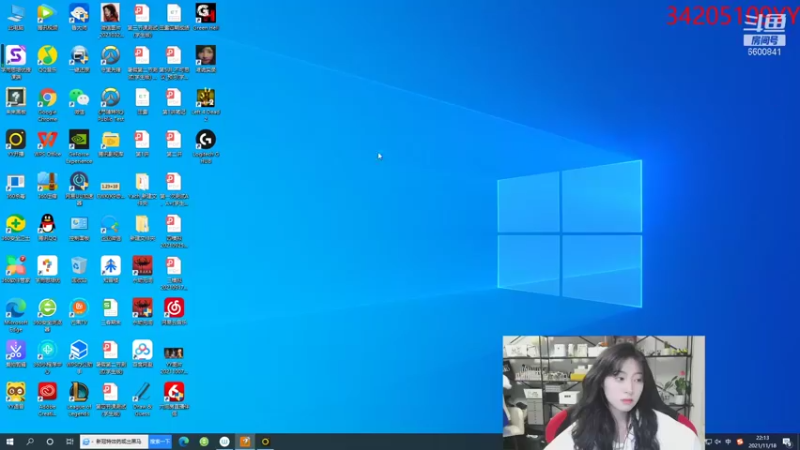The height and width of the screenshot is (450, 800).
Task: Open the 360 Security Guard green-plus icon
Action: coord(16,228)
